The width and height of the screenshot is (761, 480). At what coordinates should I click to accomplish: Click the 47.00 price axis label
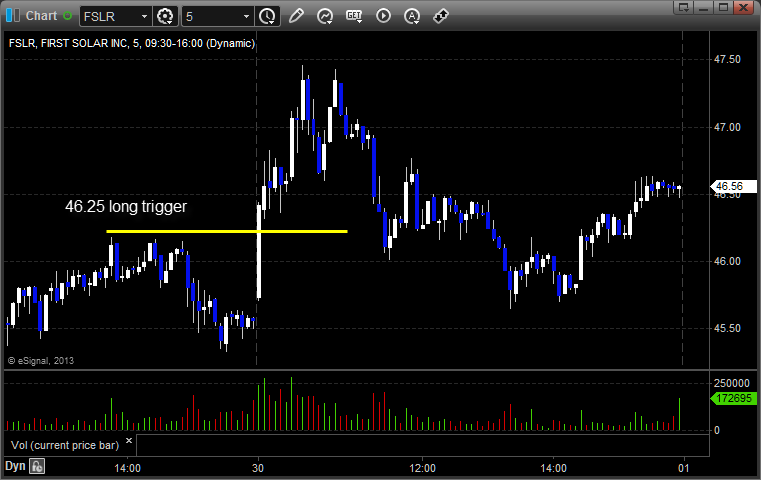coord(727,127)
